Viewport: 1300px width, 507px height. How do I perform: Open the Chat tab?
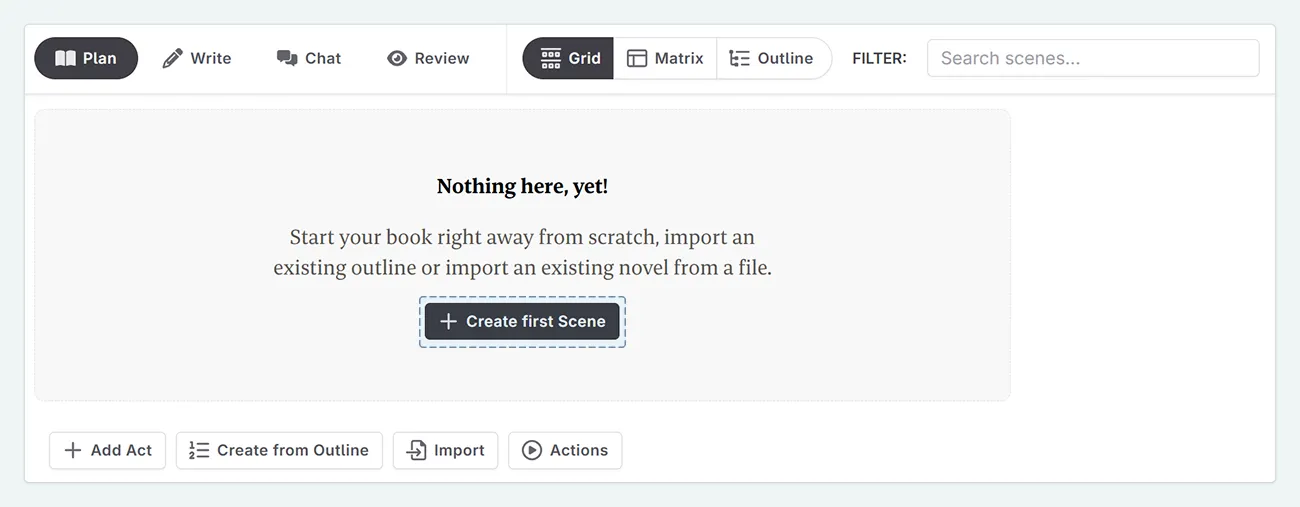click(309, 58)
